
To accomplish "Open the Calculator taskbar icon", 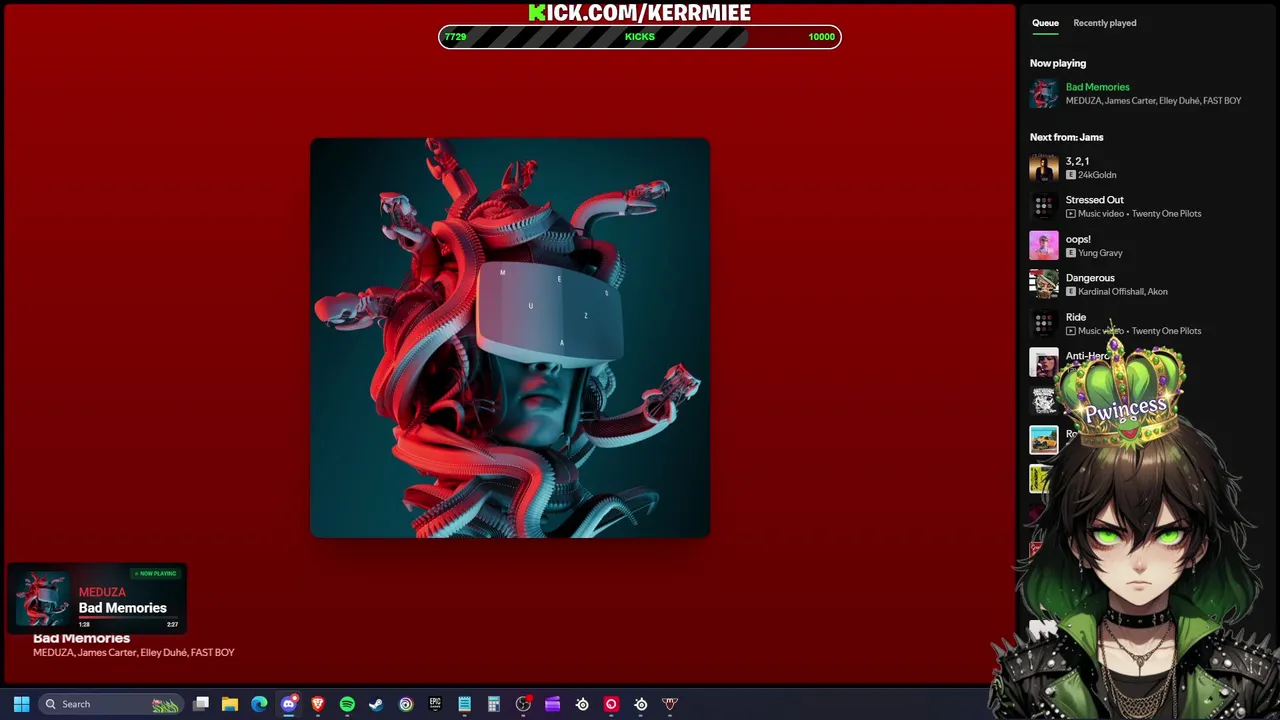I will [493, 704].
